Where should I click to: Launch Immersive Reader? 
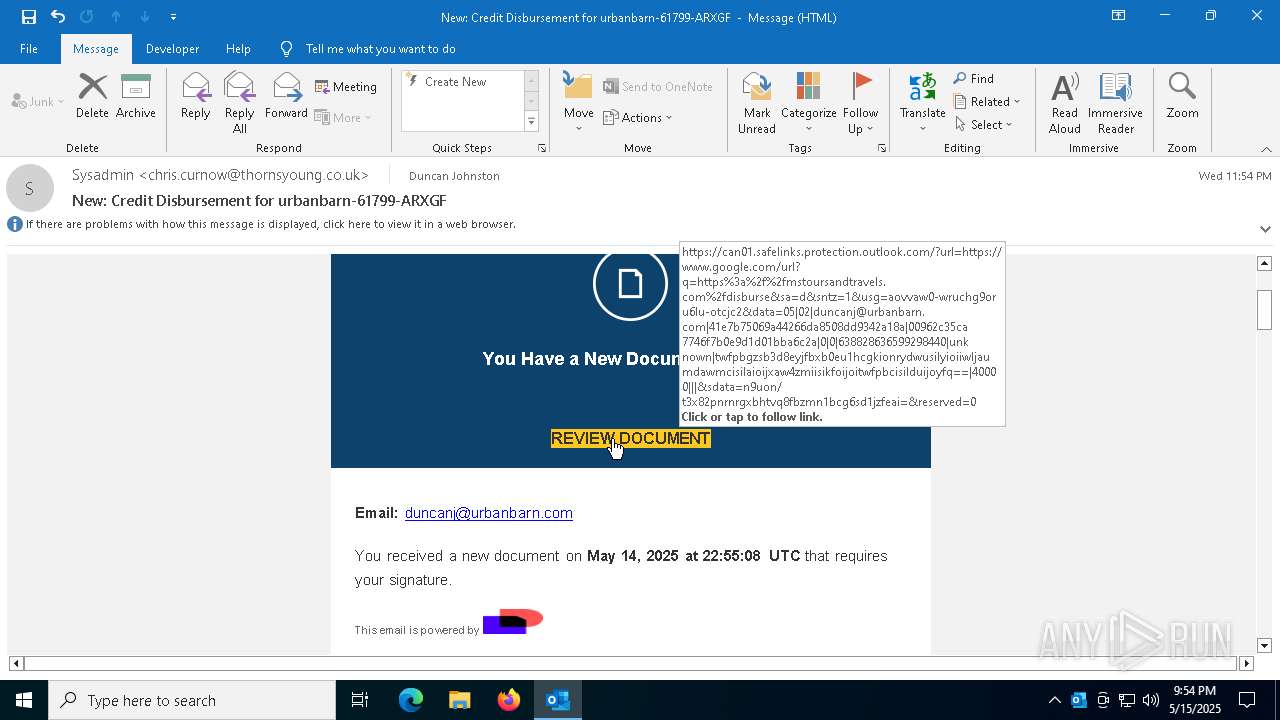click(1115, 103)
